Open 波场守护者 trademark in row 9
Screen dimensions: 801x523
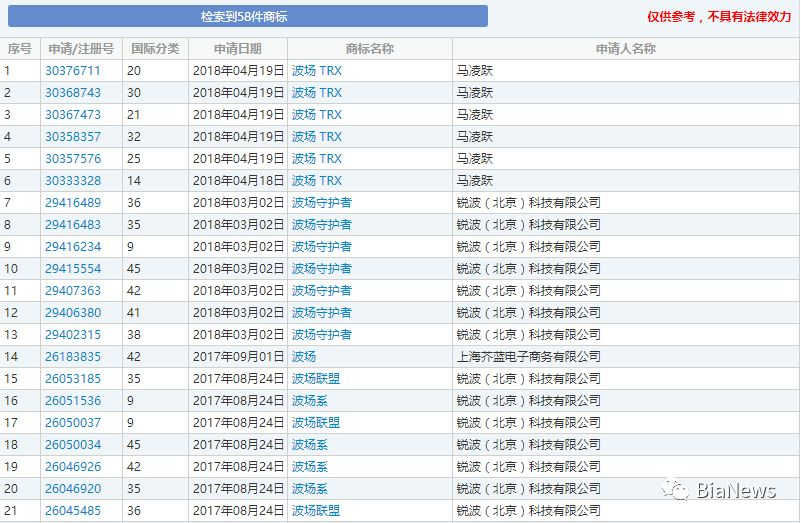pos(321,246)
